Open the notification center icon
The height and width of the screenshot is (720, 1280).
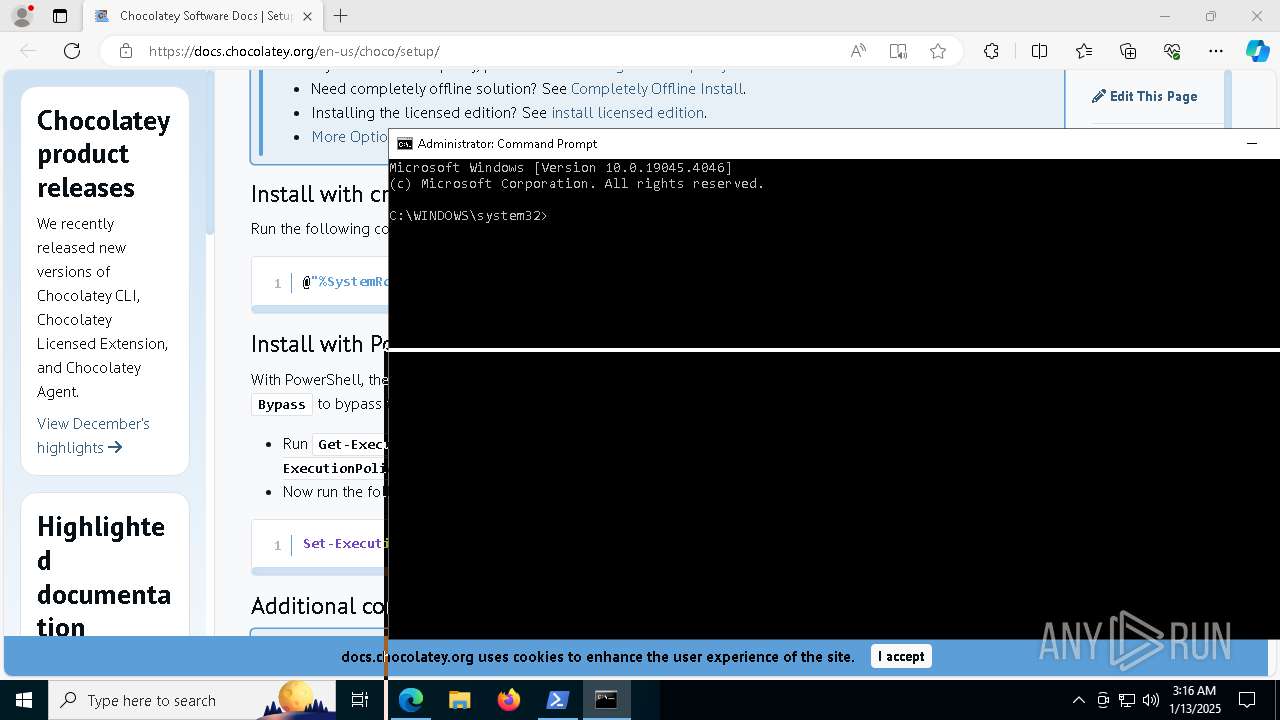pos(1247,700)
